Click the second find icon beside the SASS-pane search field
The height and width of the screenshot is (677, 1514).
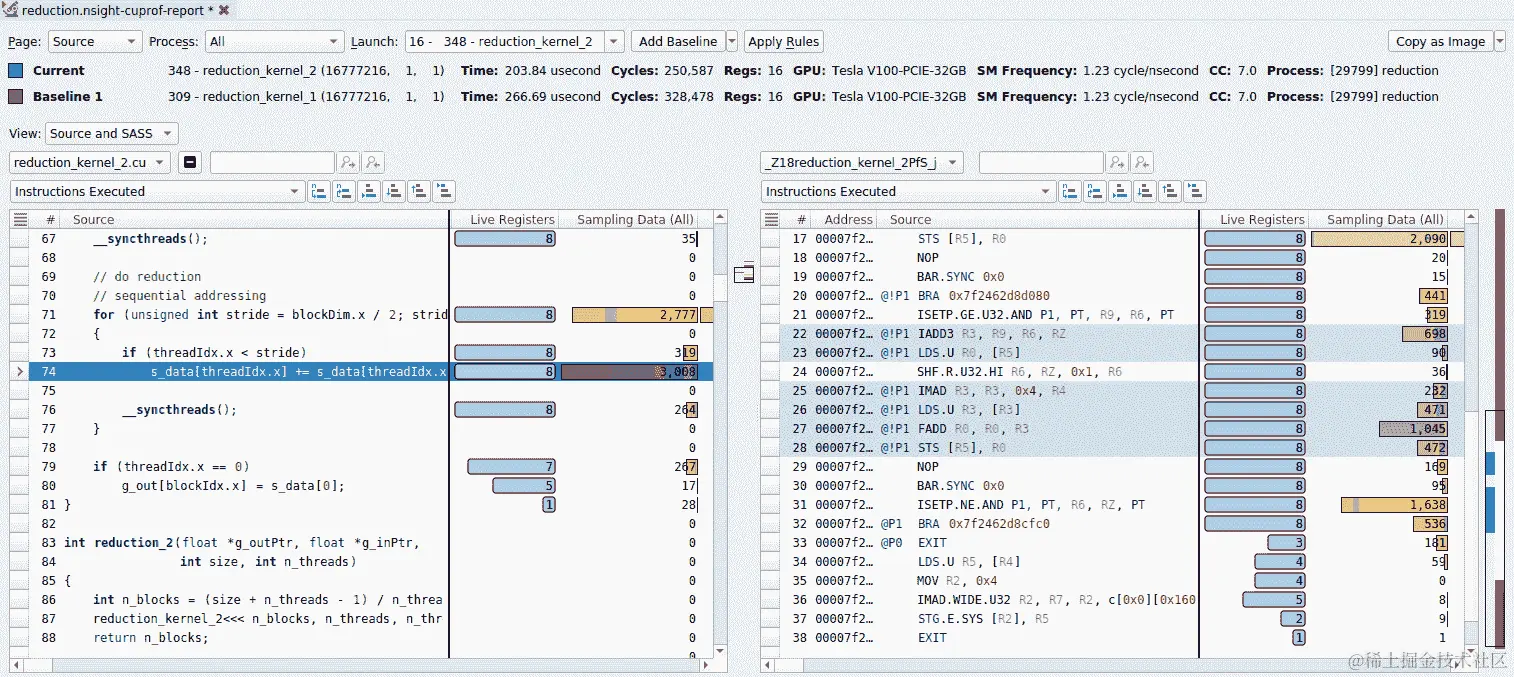point(1142,162)
